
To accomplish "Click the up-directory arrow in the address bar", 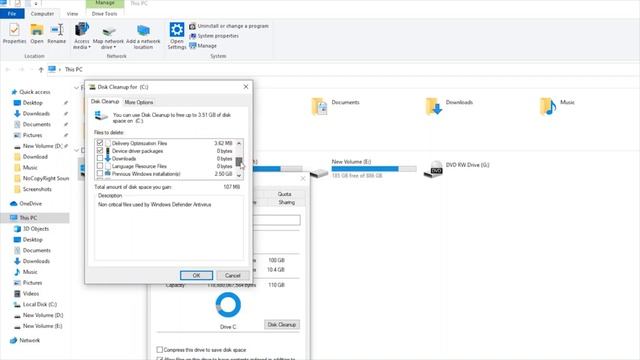I will pos(41,69).
